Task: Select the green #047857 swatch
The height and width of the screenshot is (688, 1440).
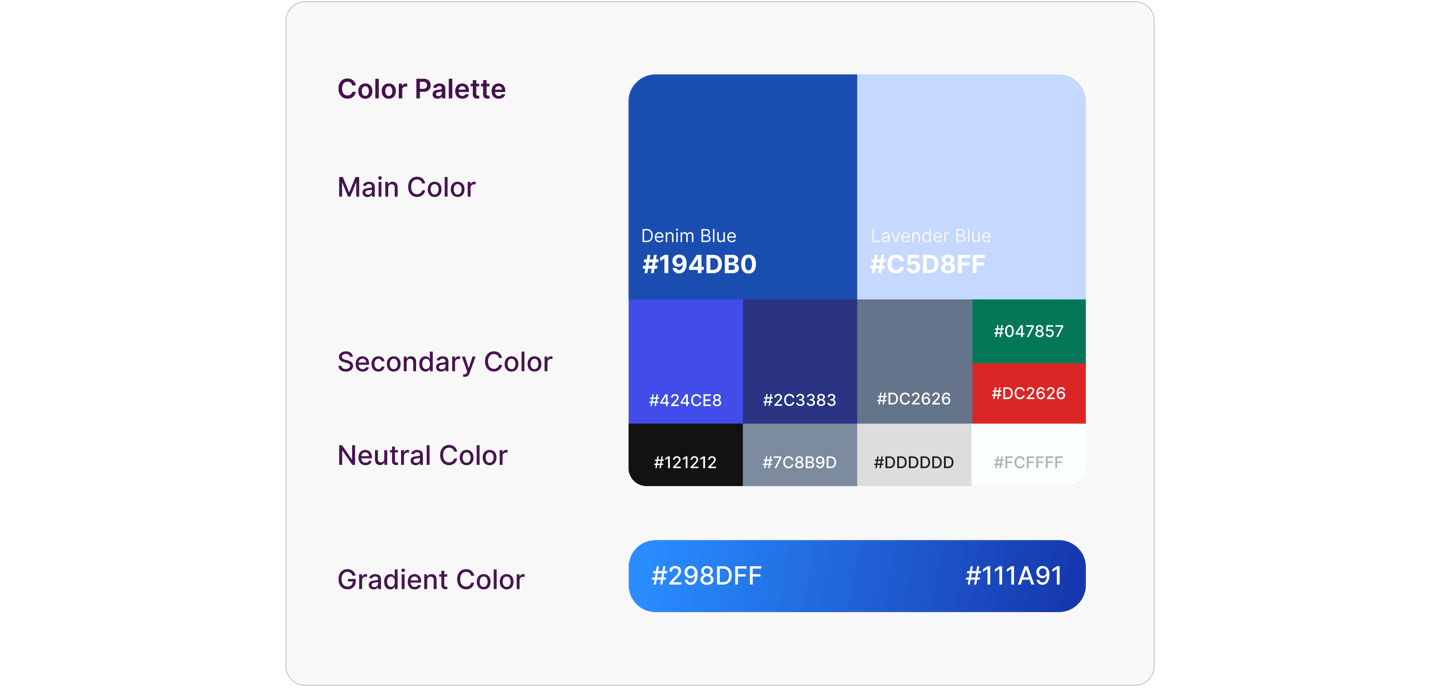Action: (1029, 331)
